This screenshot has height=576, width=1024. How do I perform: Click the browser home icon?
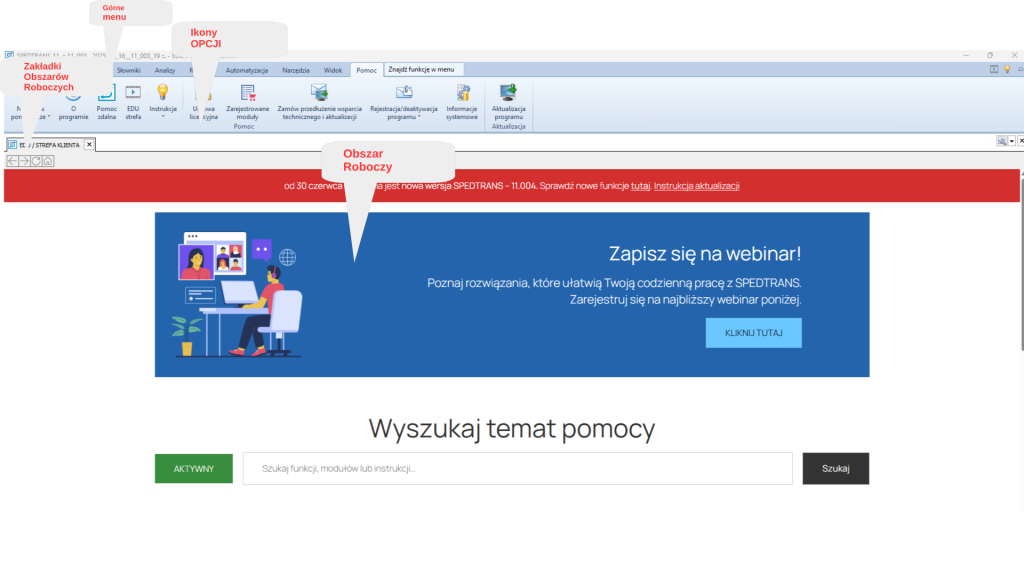(48, 161)
